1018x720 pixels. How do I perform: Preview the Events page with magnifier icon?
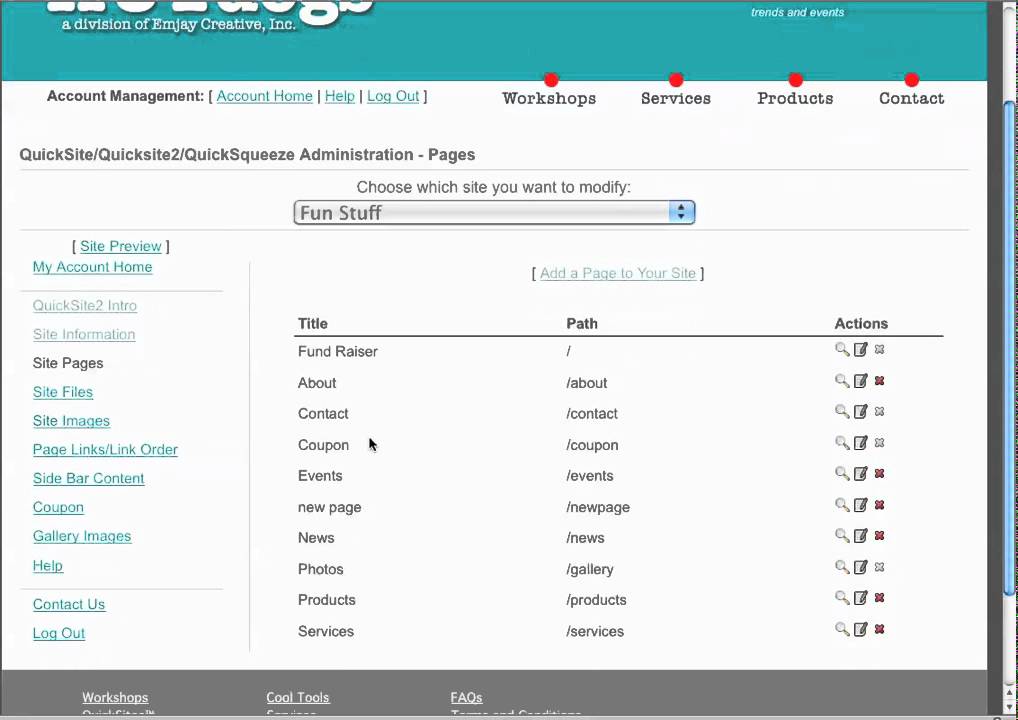coord(842,474)
